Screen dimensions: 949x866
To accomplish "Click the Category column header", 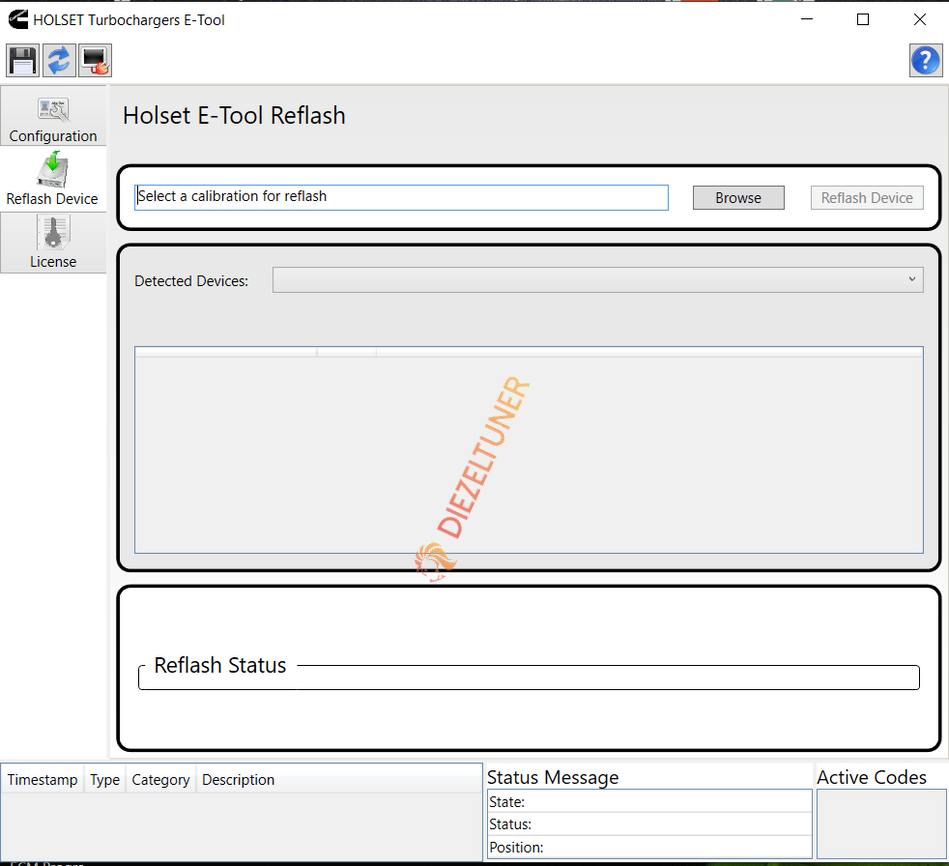I will [x=160, y=779].
